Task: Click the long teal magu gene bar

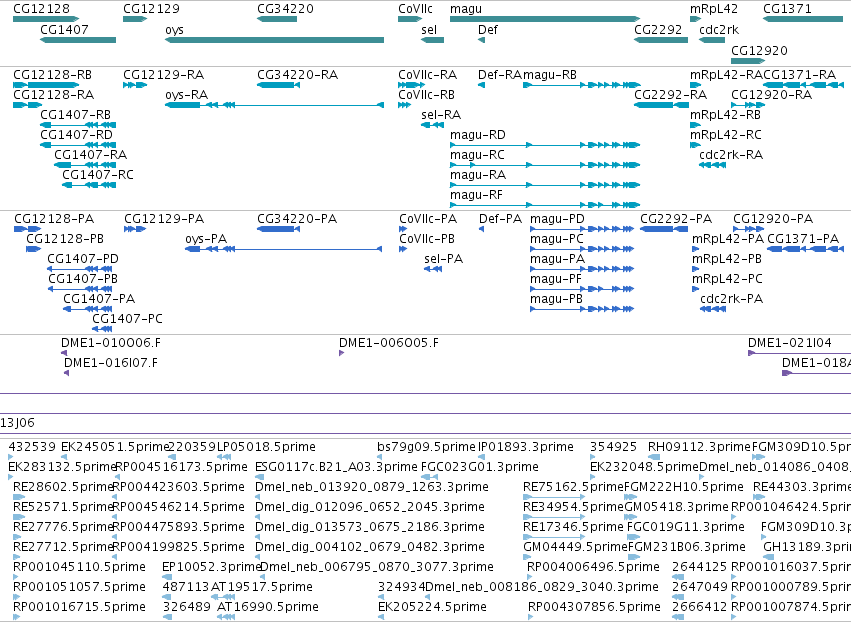Action: (545, 19)
